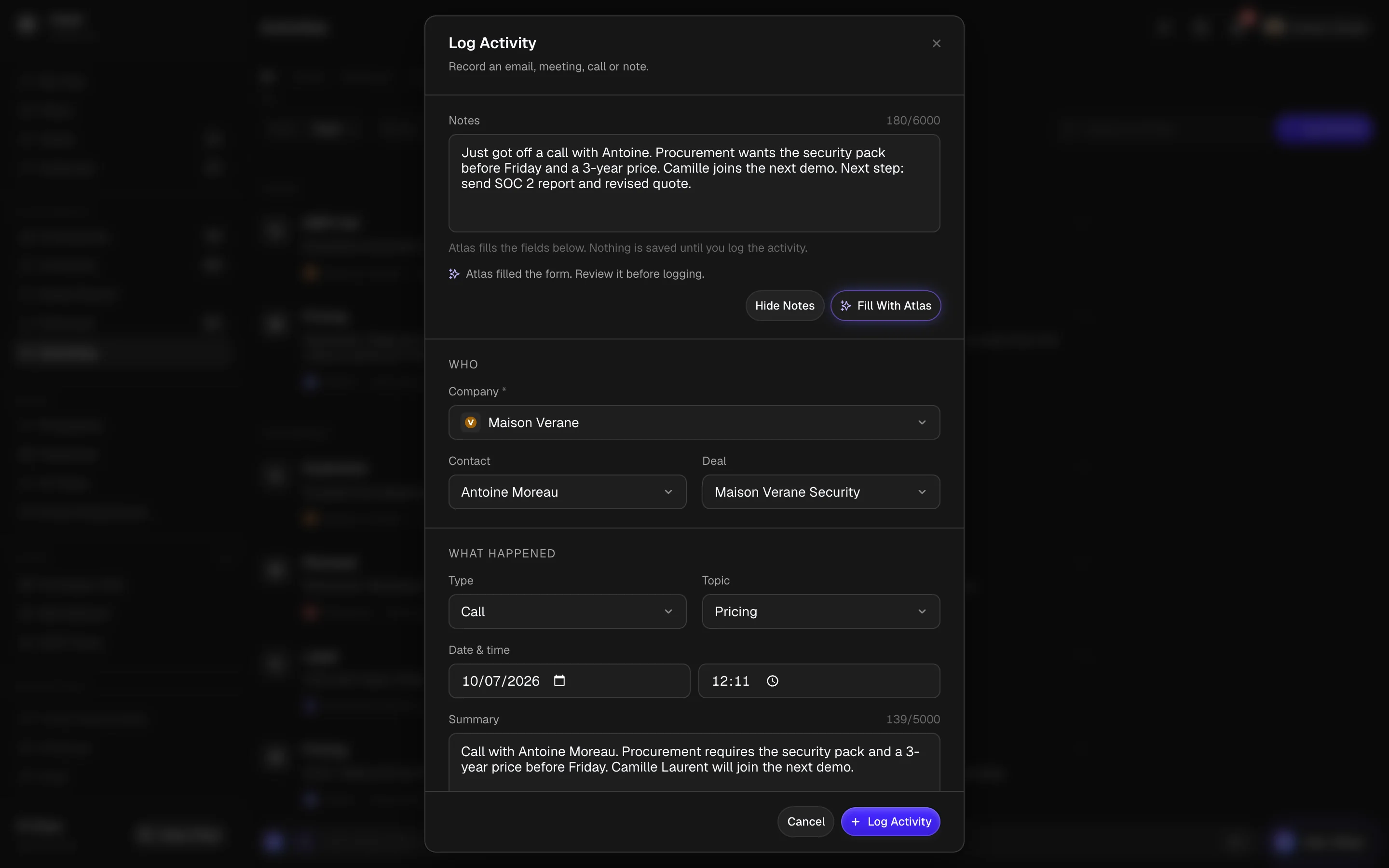Click the time field showing 12:11

coord(819,681)
